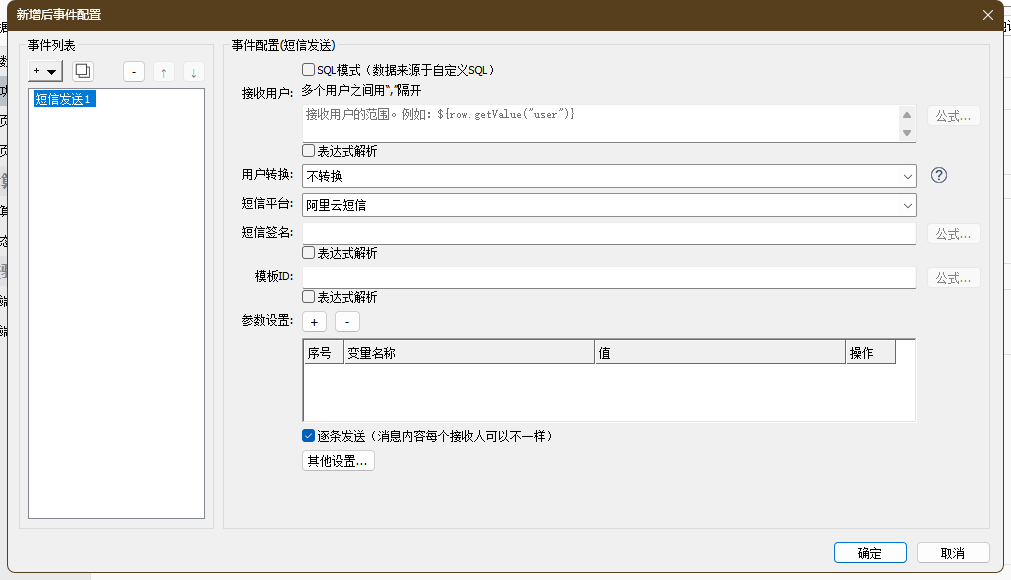Click the 确定 button
The width and height of the screenshot is (1011, 580).
(869, 553)
